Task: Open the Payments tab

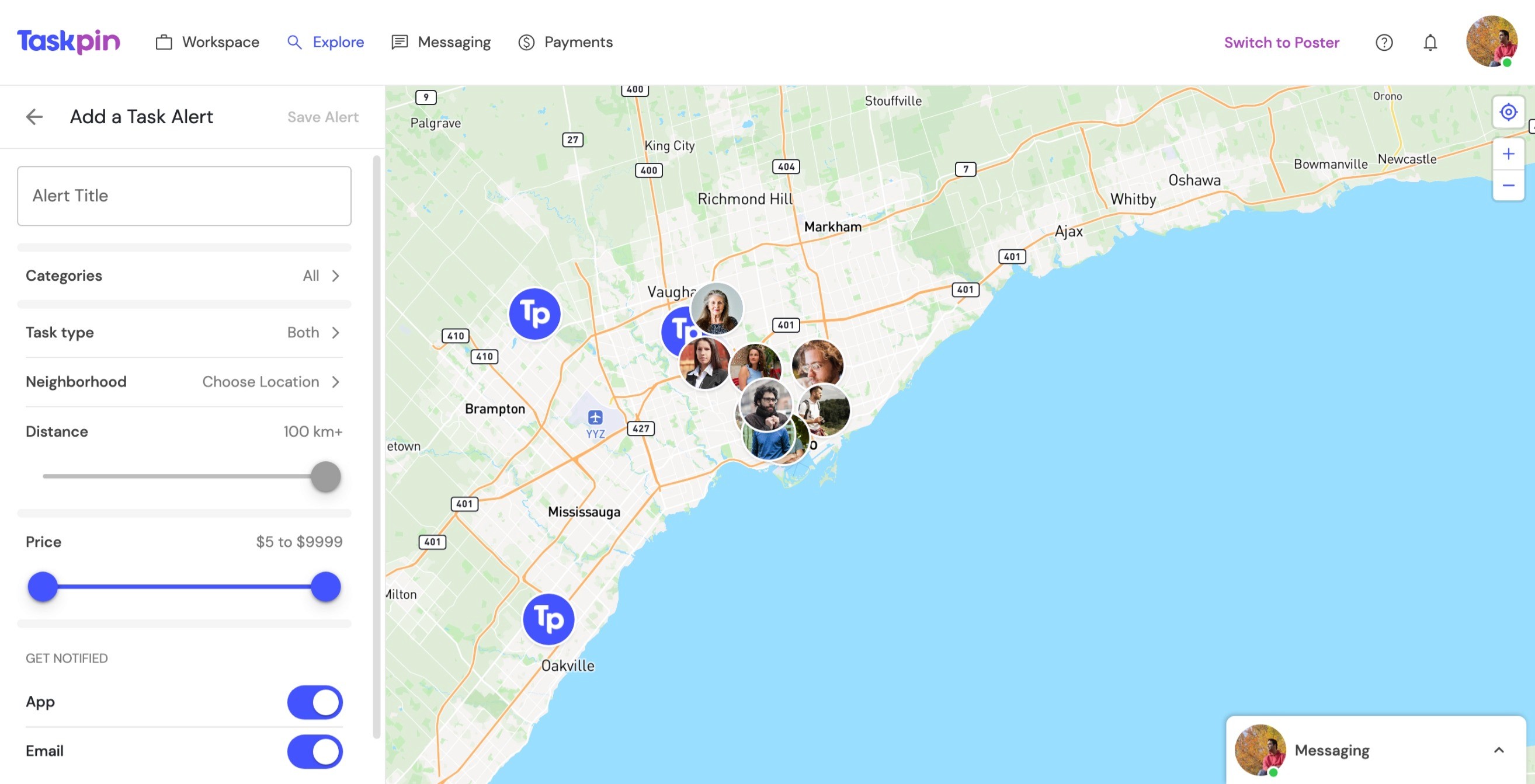Action: pos(565,42)
